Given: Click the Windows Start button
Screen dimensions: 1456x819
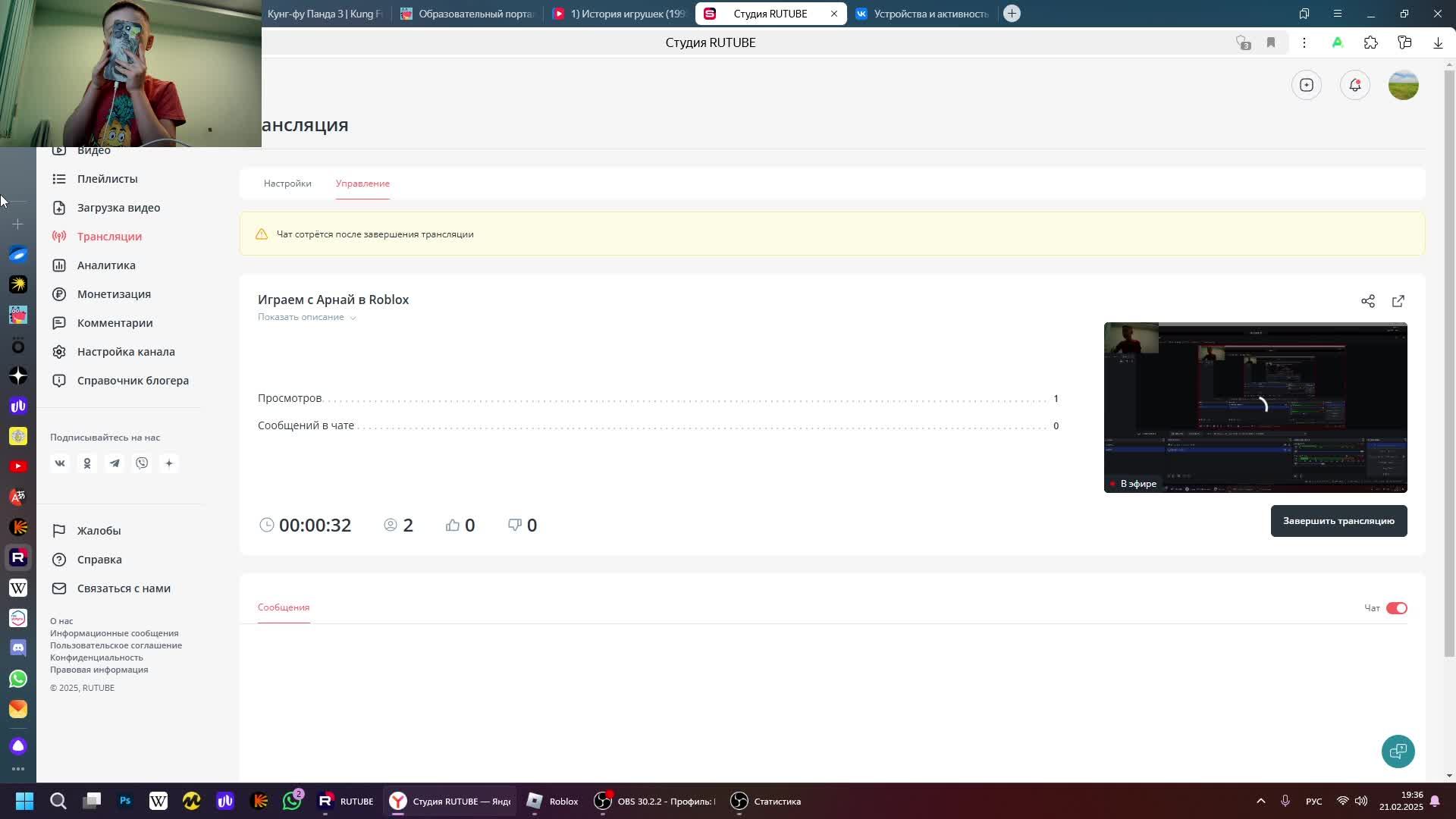Looking at the screenshot, I should pyautogui.click(x=24, y=802).
